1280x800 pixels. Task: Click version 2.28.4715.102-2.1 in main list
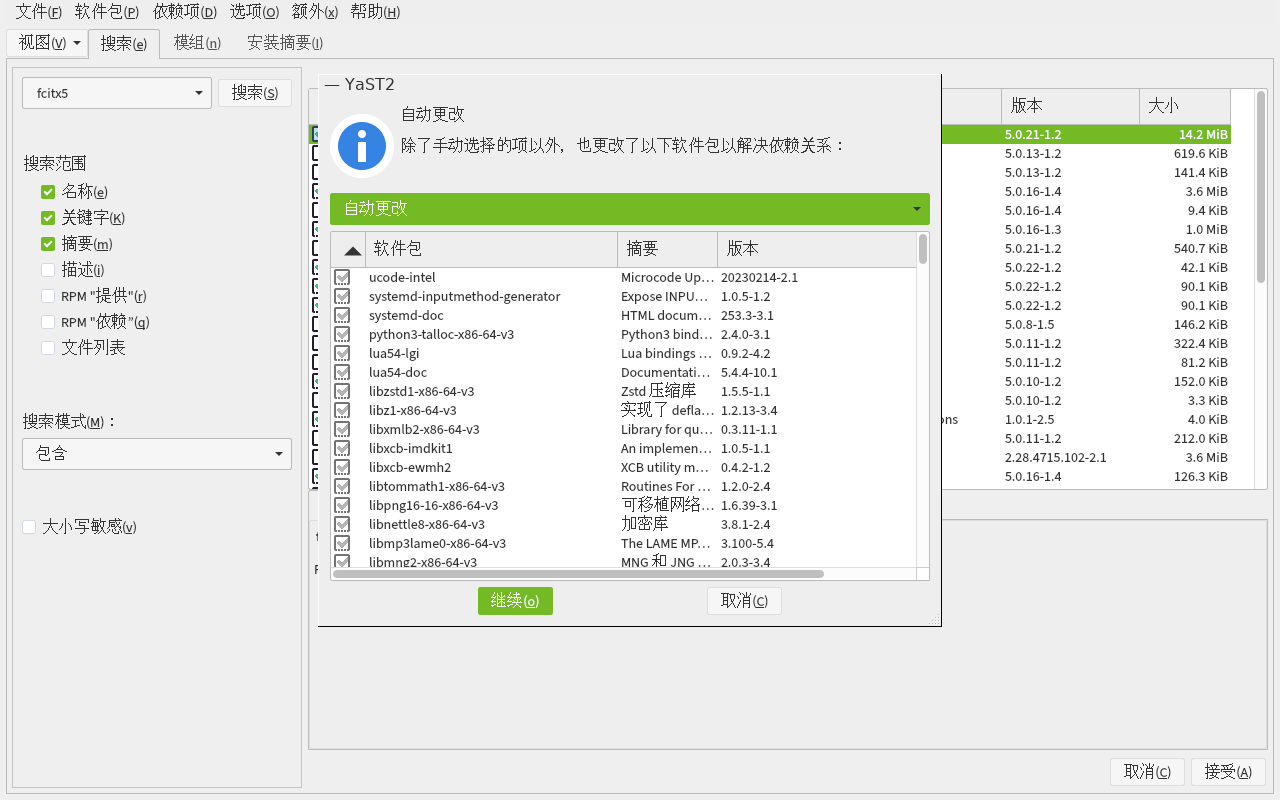(x=1055, y=458)
